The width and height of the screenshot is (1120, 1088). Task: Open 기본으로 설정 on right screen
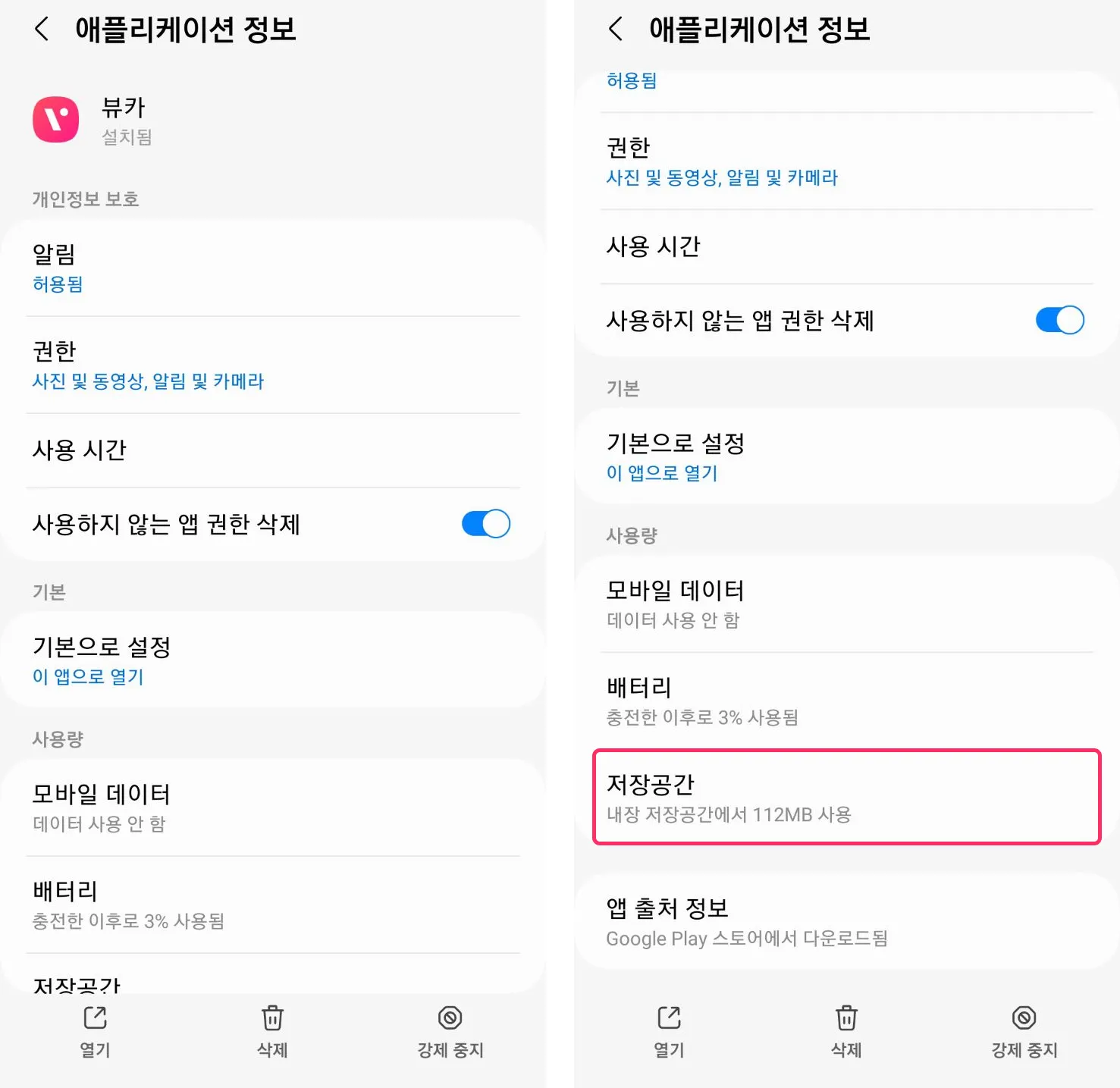pos(846,456)
